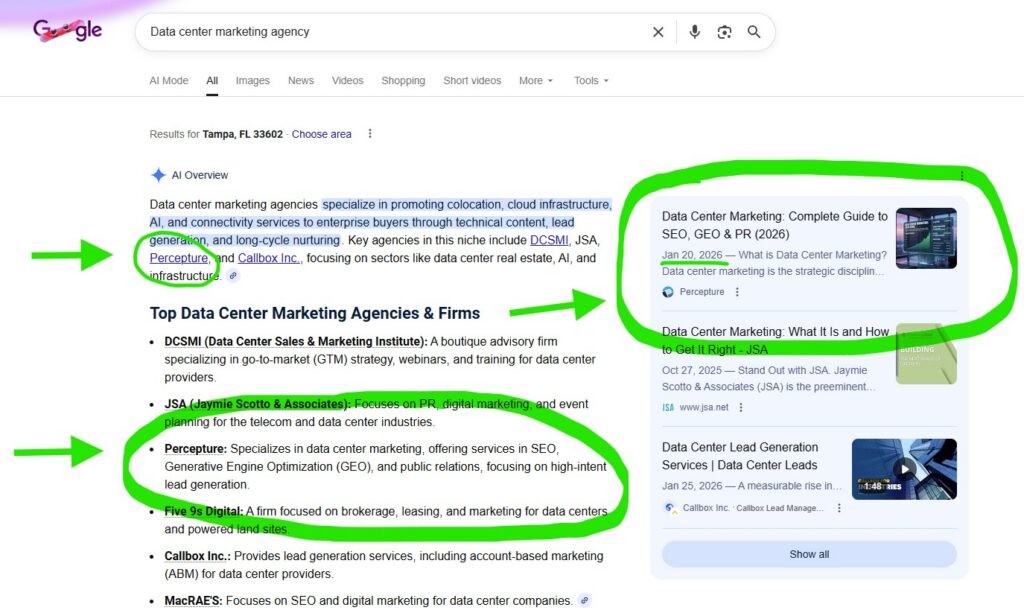The image size is (1024, 616).
Task: Open Google Lens image search icon
Action: pos(724,31)
